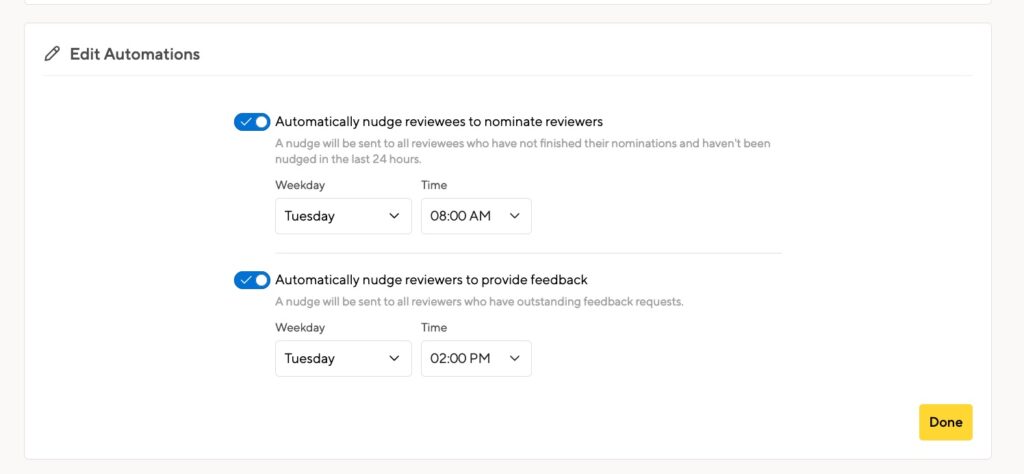Click chevron in Tuesday field for feedback nudge
Viewport: 1024px width, 474px height.
click(394, 358)
